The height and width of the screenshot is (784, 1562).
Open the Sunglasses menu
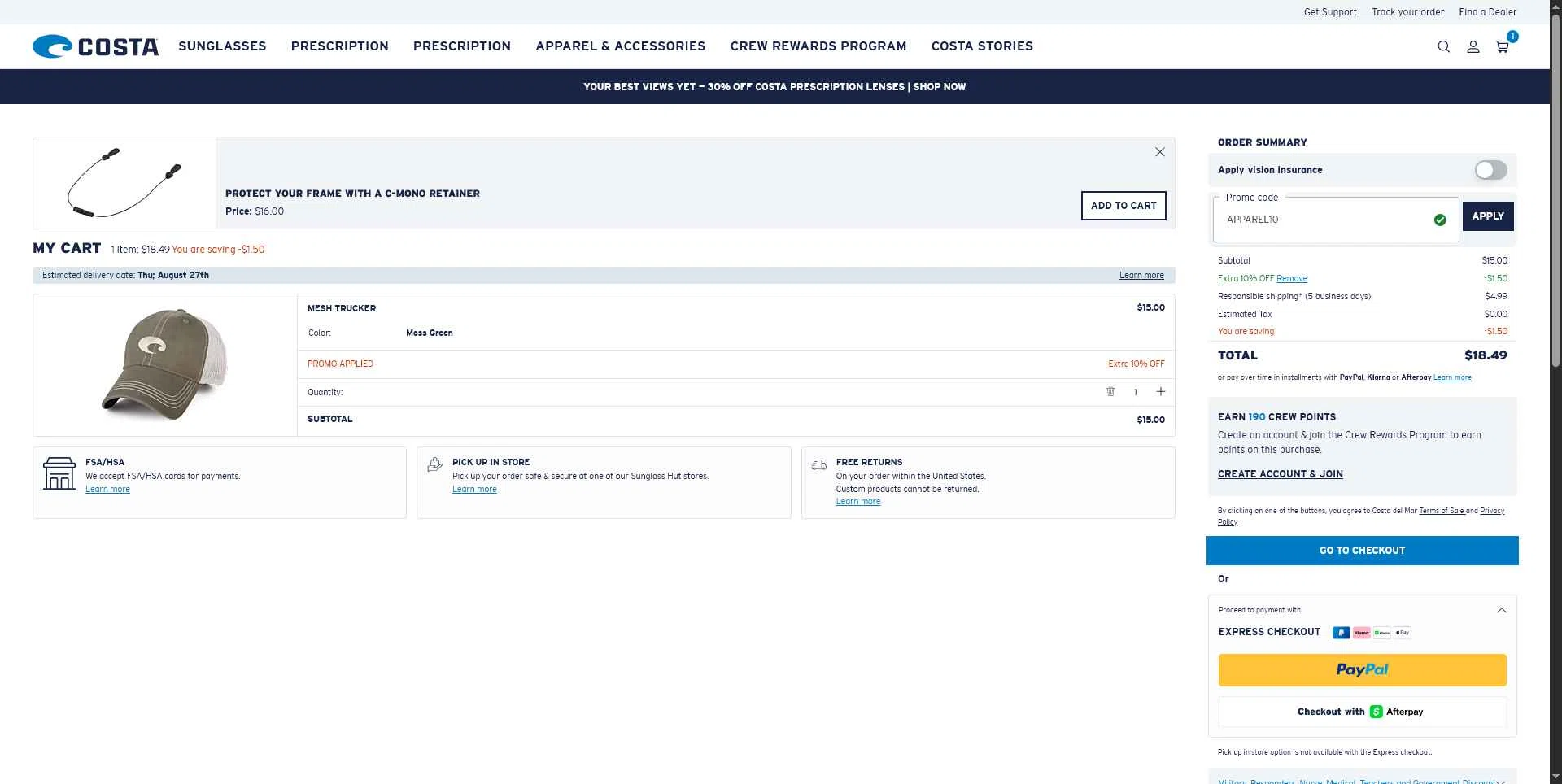[x=222, y=46]
